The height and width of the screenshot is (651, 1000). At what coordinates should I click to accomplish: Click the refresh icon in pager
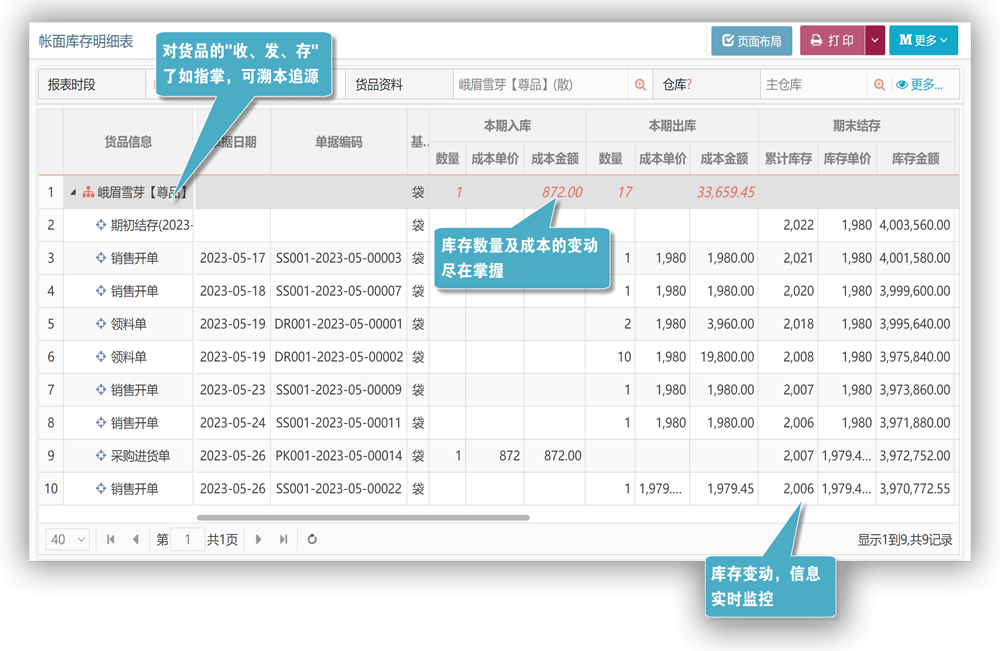point(312,539)
